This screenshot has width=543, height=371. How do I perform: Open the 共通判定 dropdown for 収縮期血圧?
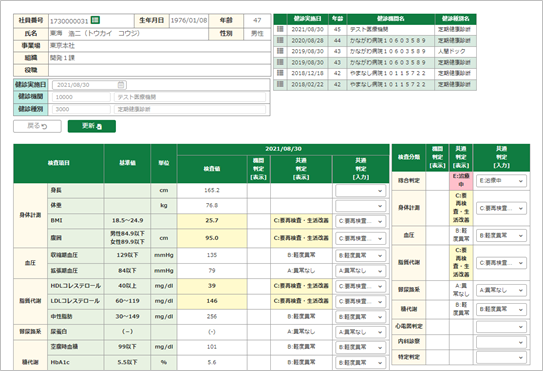[x=360, y=255]
